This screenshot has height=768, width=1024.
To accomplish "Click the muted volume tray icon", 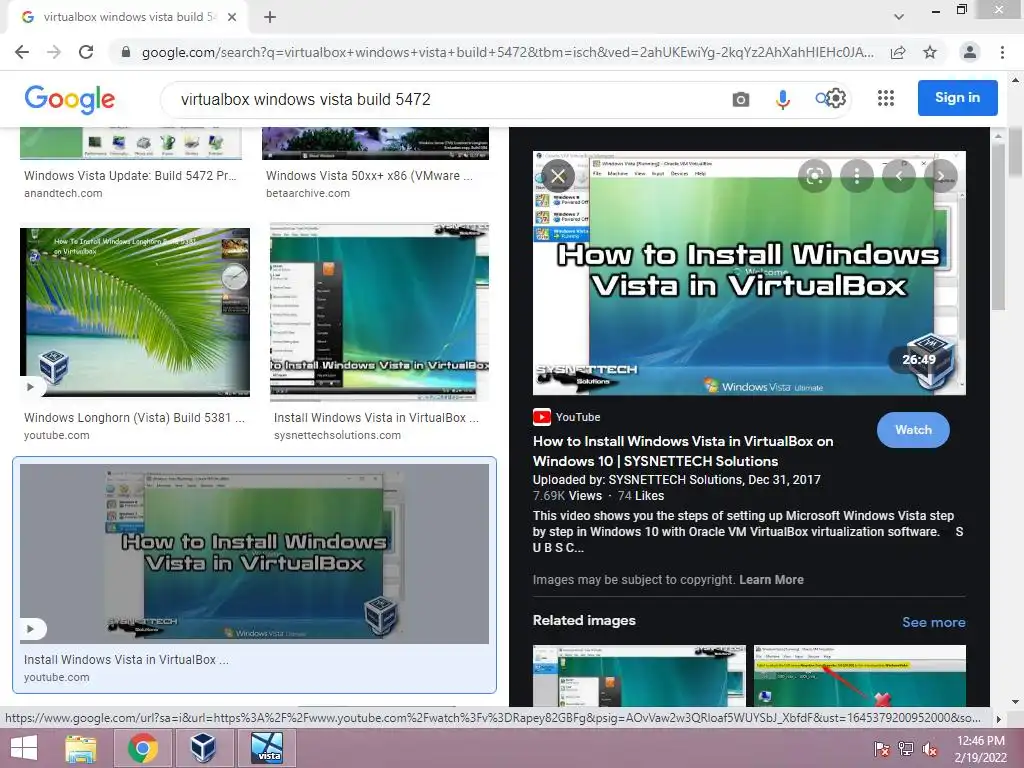I will 930,749.
